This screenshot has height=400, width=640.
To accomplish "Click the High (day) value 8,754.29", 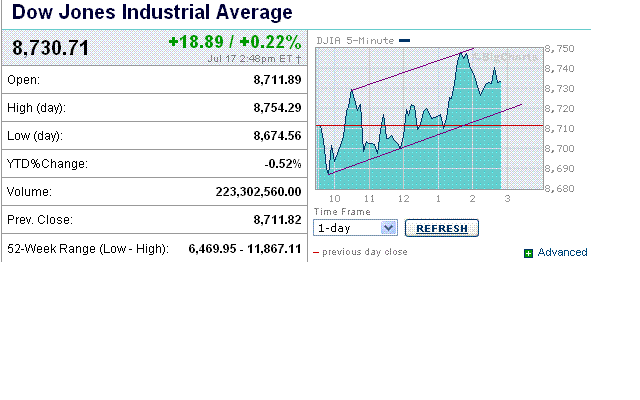I will pos(277,108).
